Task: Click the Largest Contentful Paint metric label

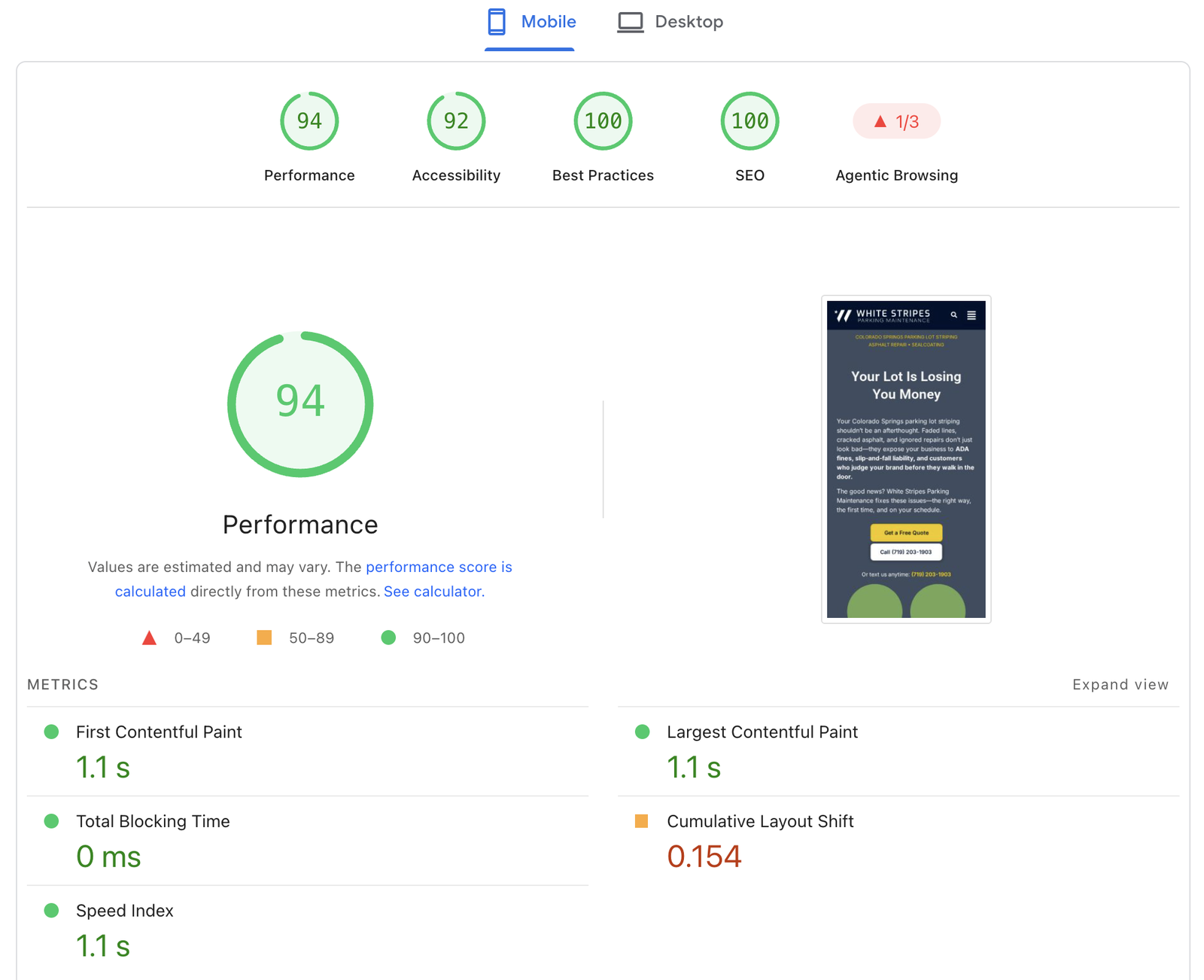Action: [762, 732]
